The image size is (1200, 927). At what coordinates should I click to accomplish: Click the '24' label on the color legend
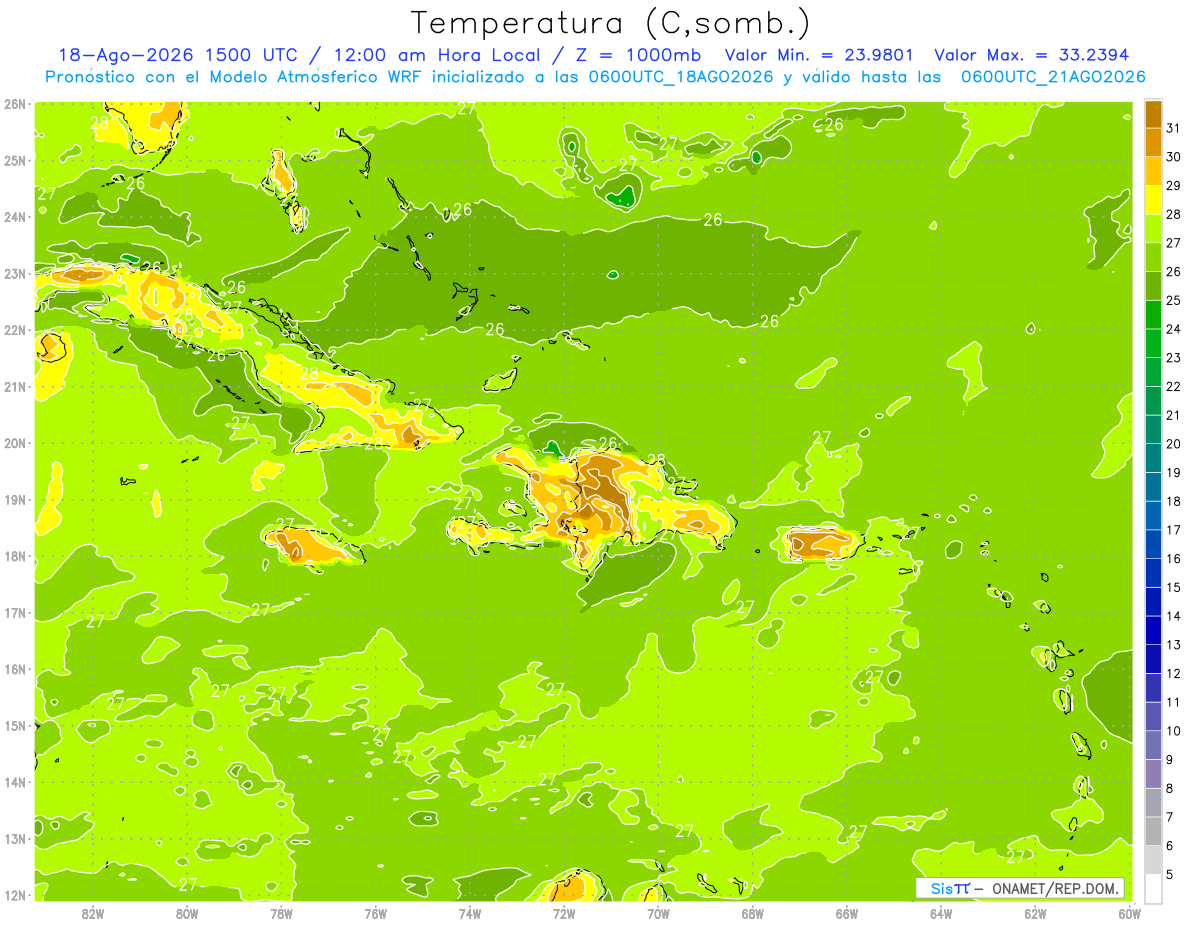pos(1173,329)
